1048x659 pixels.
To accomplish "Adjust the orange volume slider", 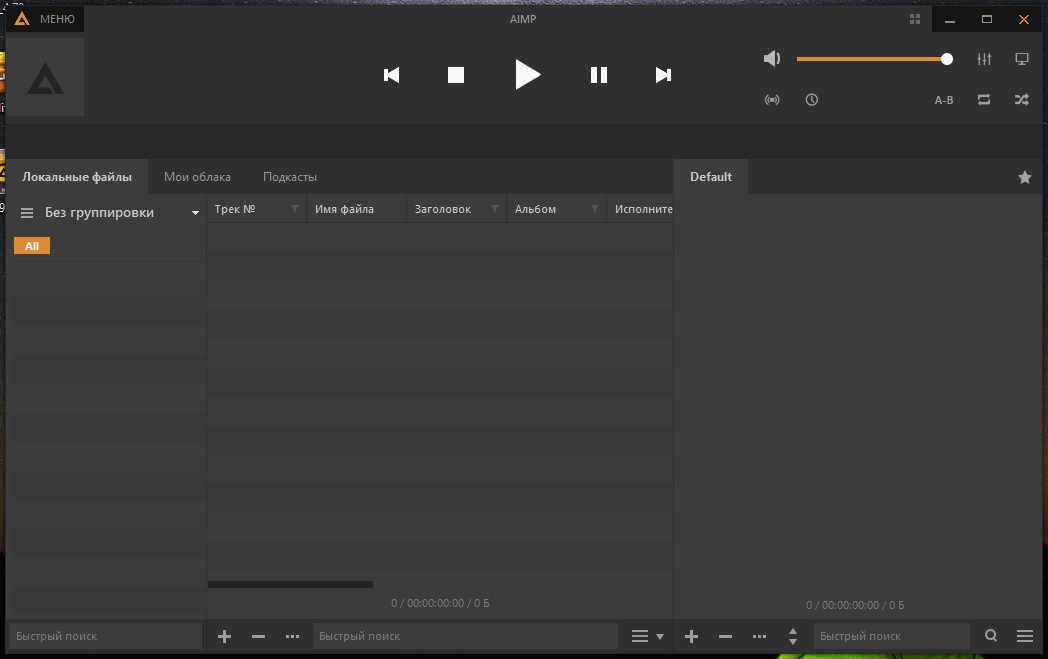I will coord(874,59).
